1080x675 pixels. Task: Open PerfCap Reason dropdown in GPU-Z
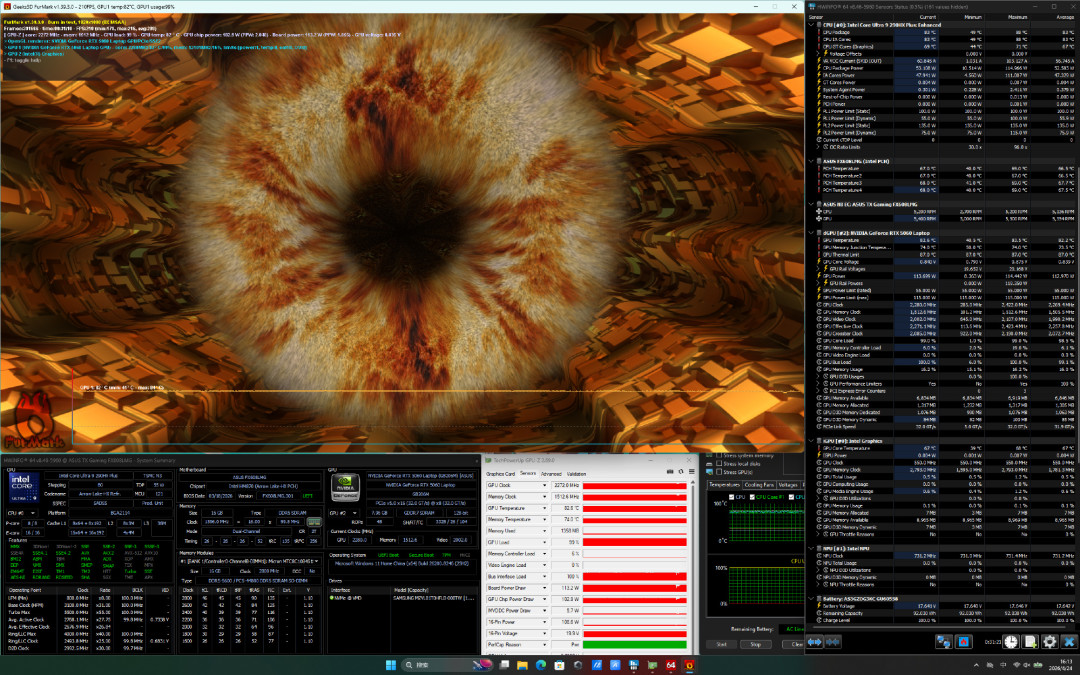point(545,645)
